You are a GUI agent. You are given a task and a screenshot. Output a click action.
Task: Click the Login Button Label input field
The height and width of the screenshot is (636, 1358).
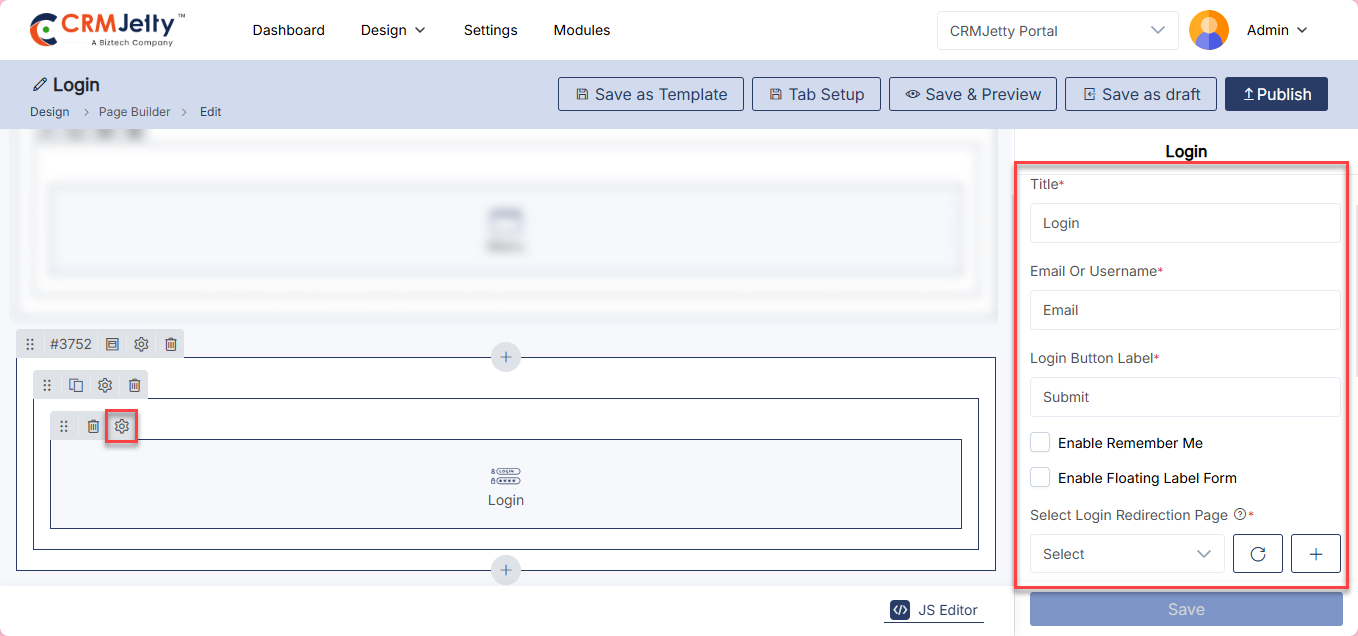point(1184,397)
